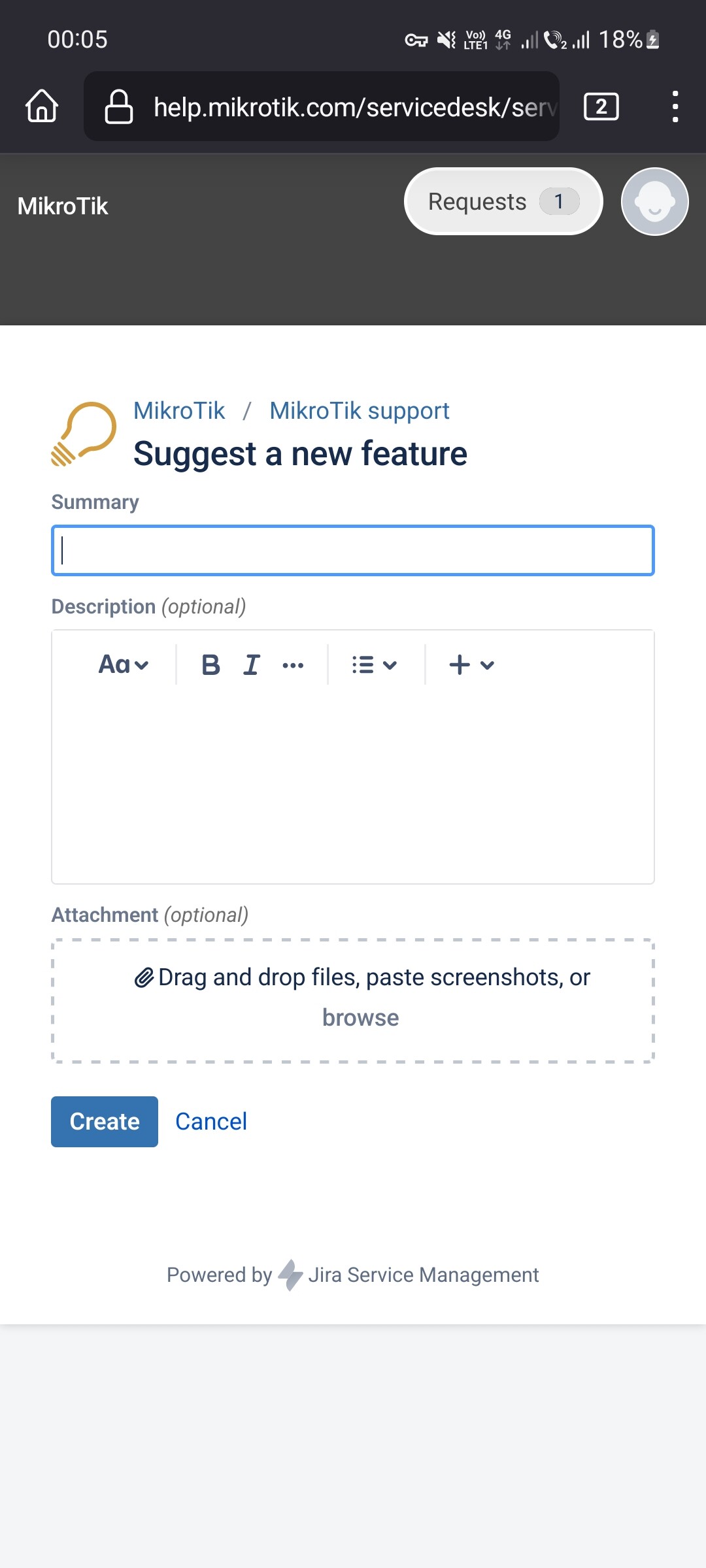Image resolution: width=706 pixels, height=1568 pixels.
Task: Click the Bold formatting icon
Action: click(210, 665)
